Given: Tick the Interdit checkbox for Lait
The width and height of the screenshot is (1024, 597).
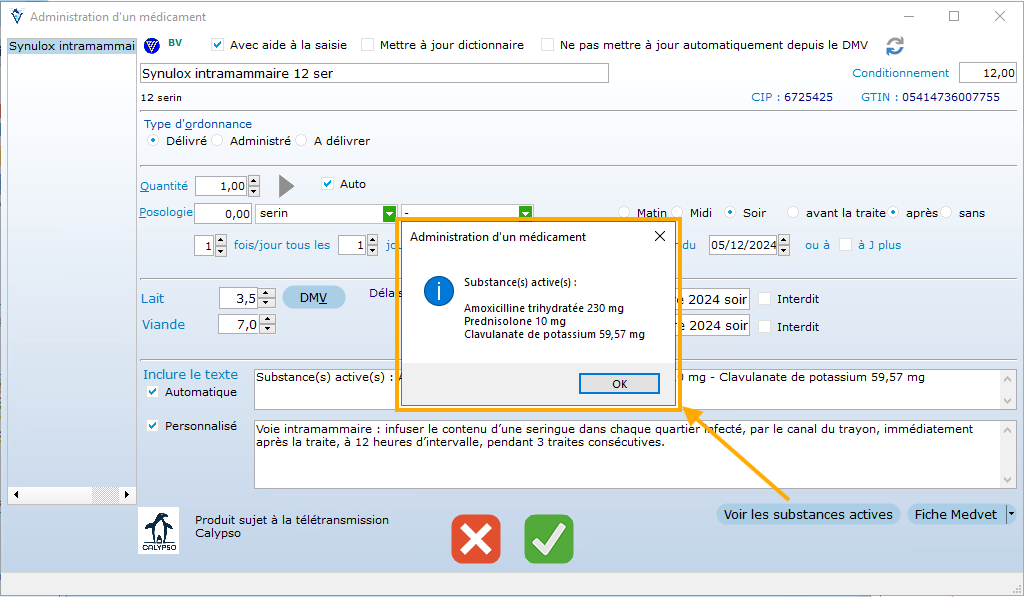Looking at the screenshot, I should click(764, 298).
